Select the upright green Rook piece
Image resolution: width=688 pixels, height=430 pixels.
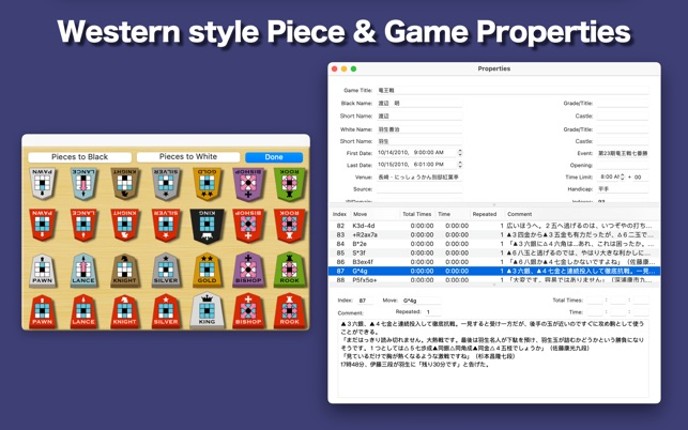point(290,270)
